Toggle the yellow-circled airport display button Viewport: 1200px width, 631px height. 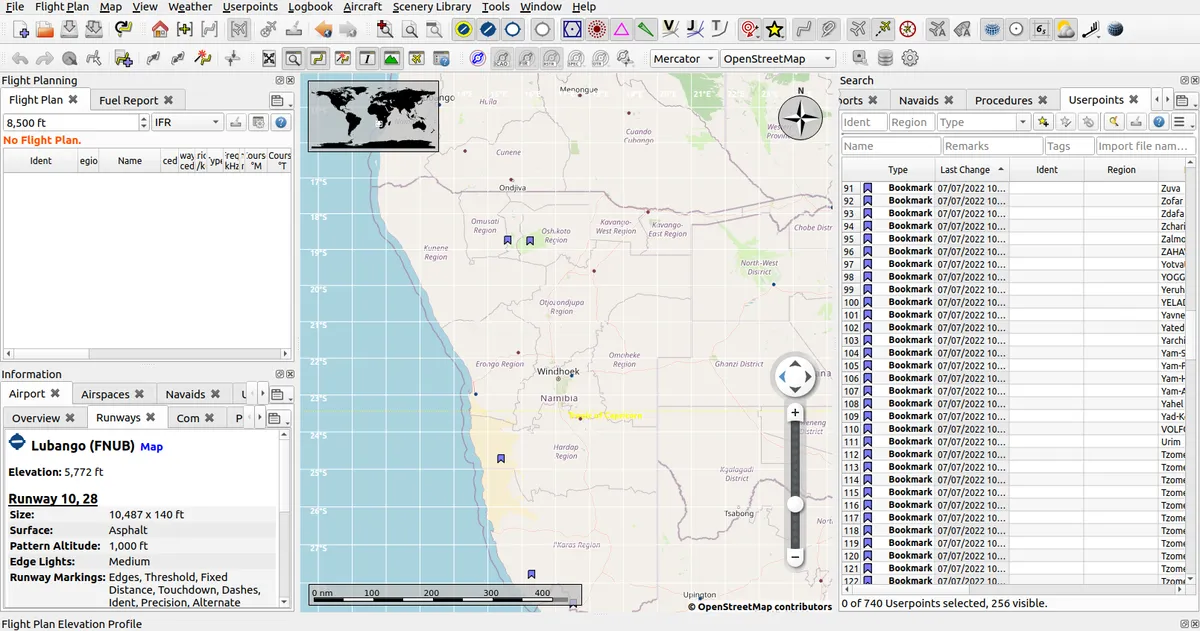tap(464, 30)
